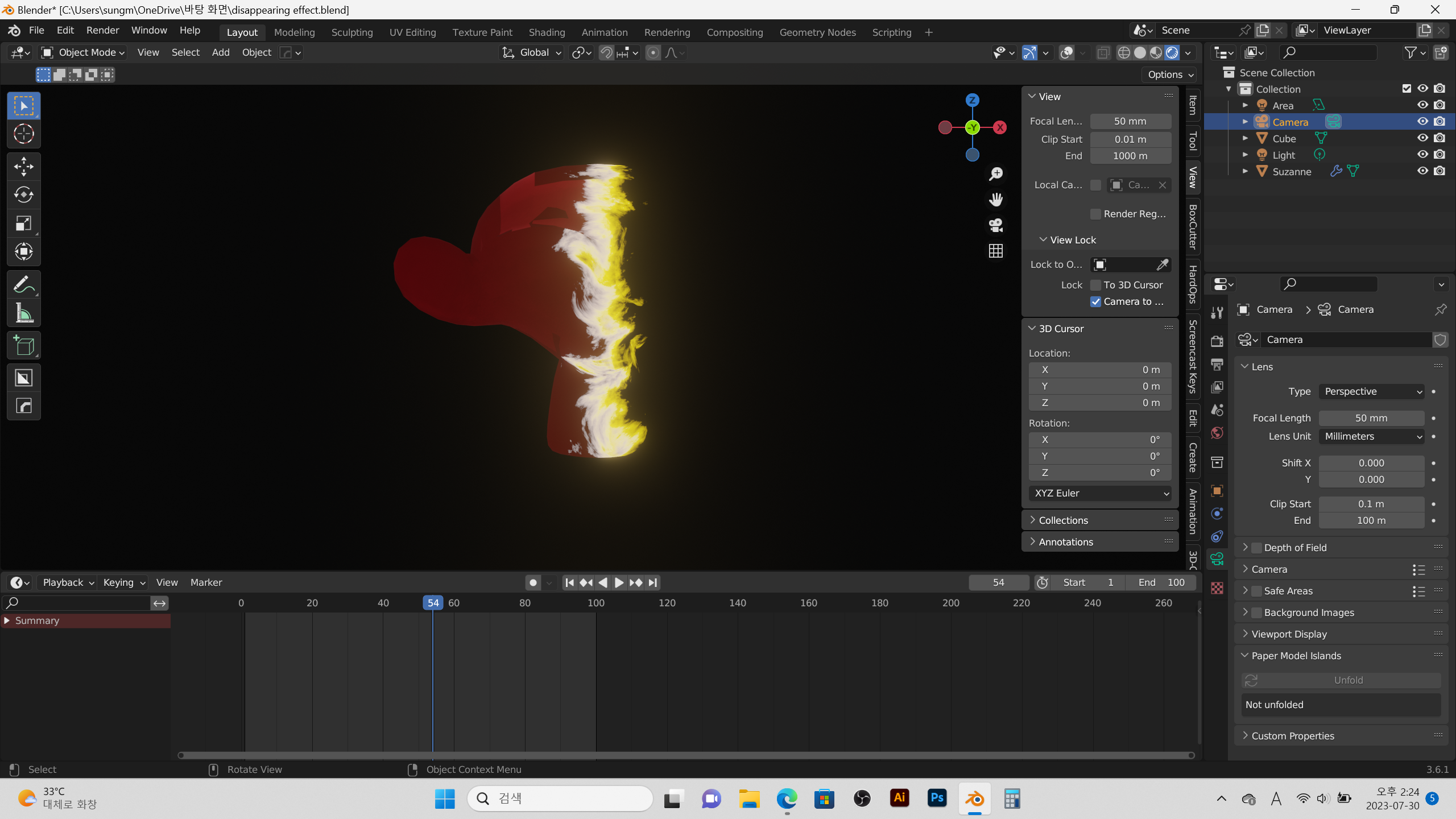Open the Render menu
Screen dimensions: 1456x819
point(102,30)
